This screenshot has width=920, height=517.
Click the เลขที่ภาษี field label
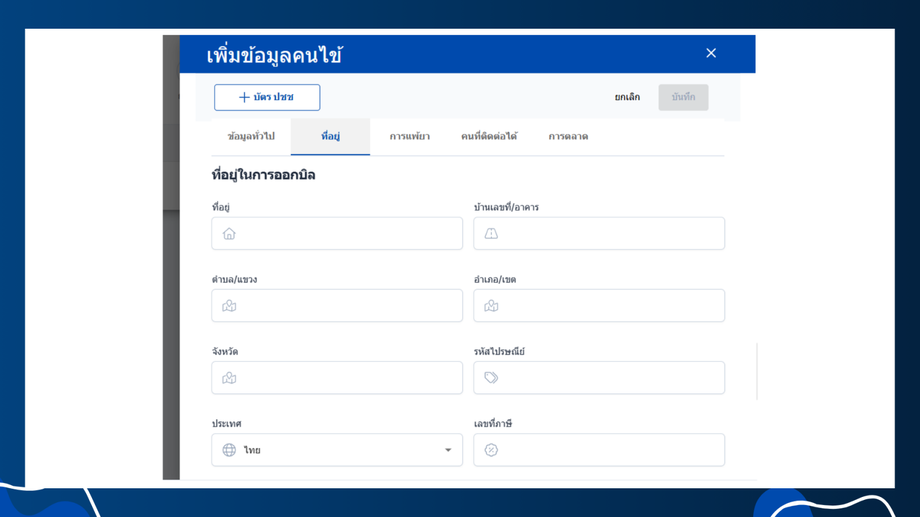(x=493, y=424)
